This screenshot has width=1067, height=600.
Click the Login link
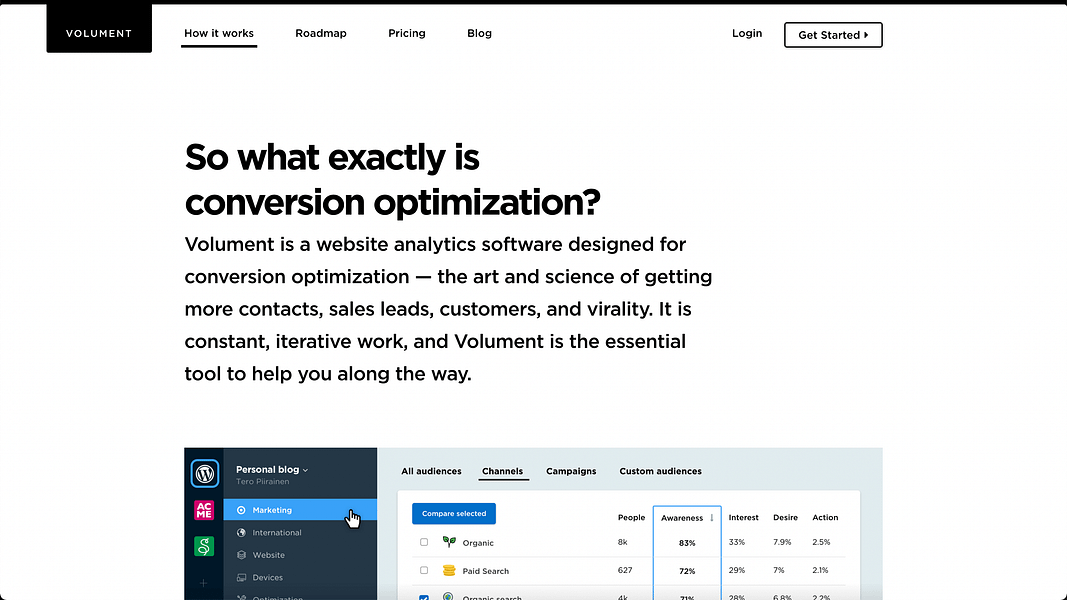click(746, 33)
